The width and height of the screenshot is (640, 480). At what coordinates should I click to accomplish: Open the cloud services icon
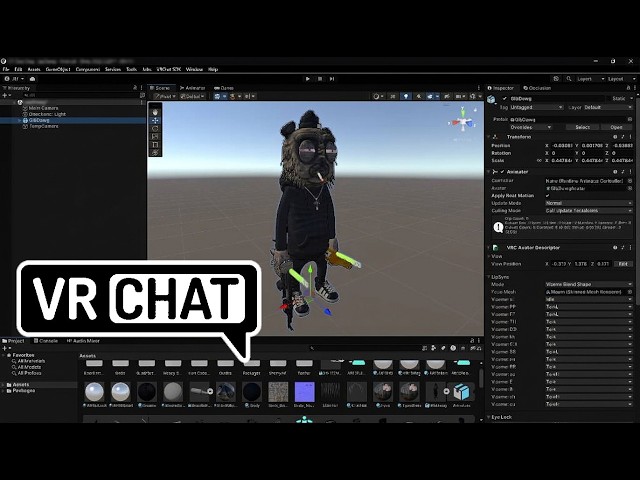[32, 79]
